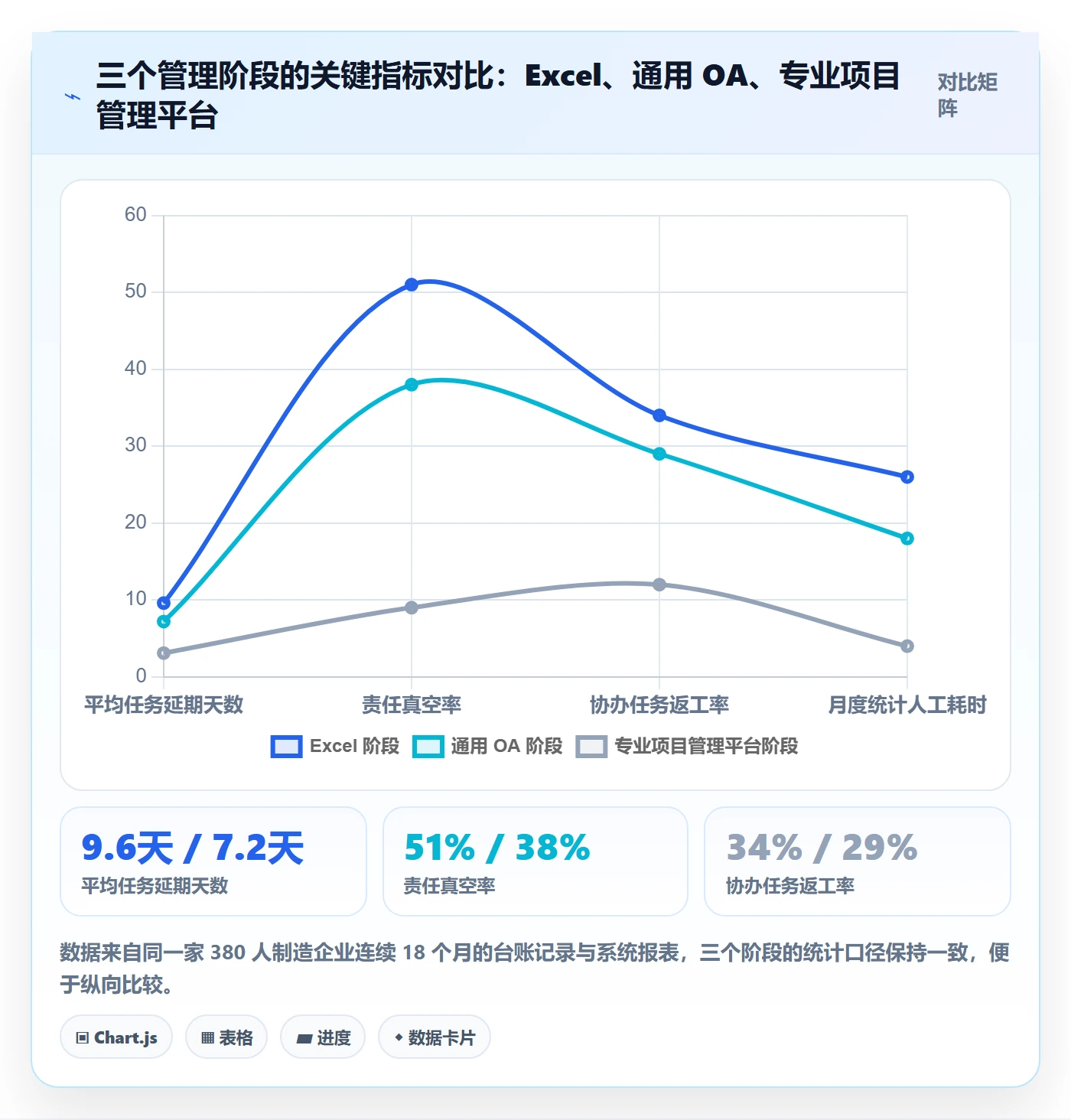
Task: Select the 表格 tag chip
Action: (x=226, y=1037)
